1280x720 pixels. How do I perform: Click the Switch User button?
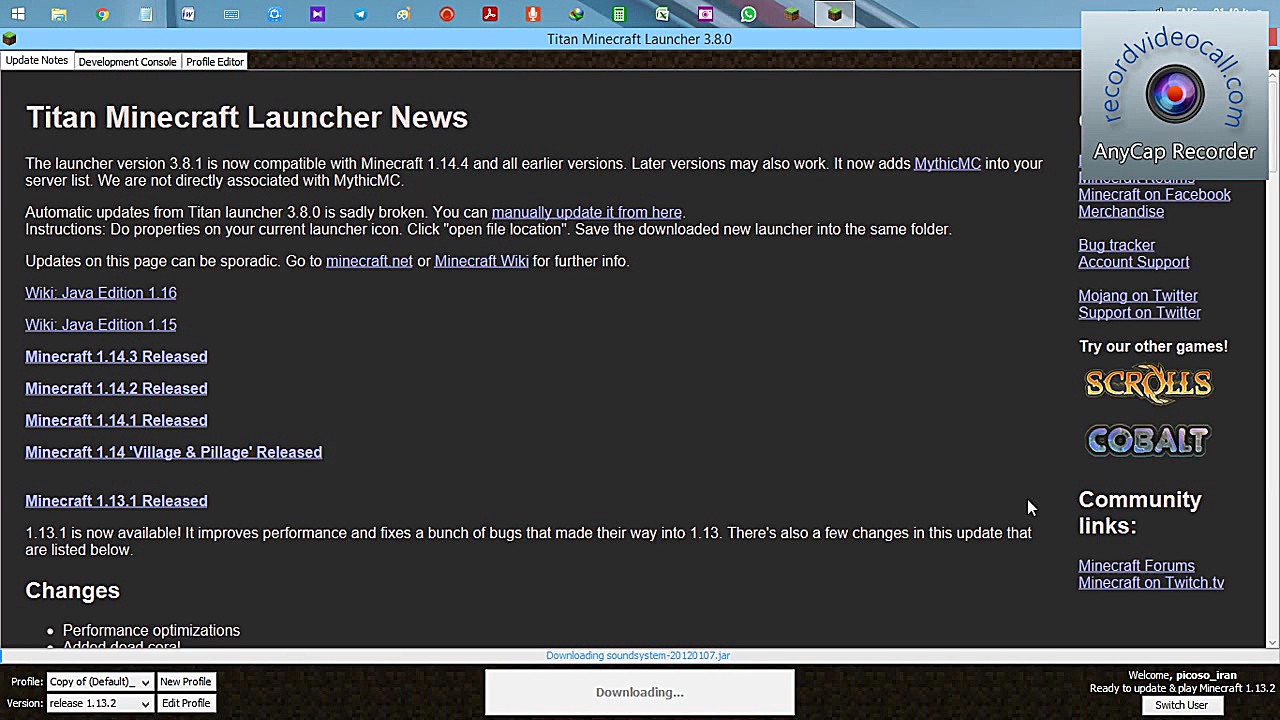click(1181, 706)
